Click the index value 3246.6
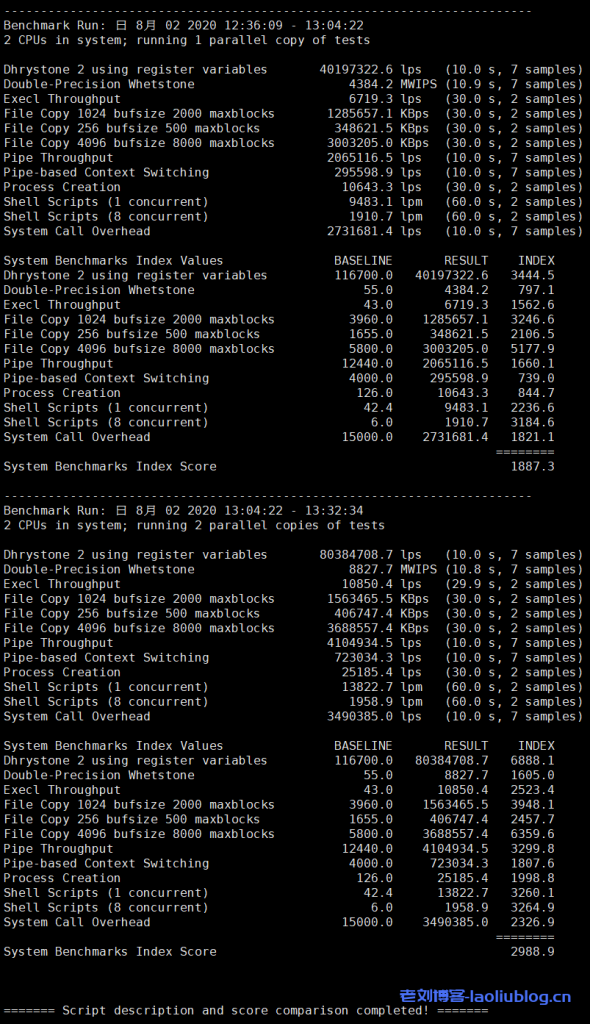Image resolution: width=590 pixels, height=1024 pixels. (x=533, y=319)
